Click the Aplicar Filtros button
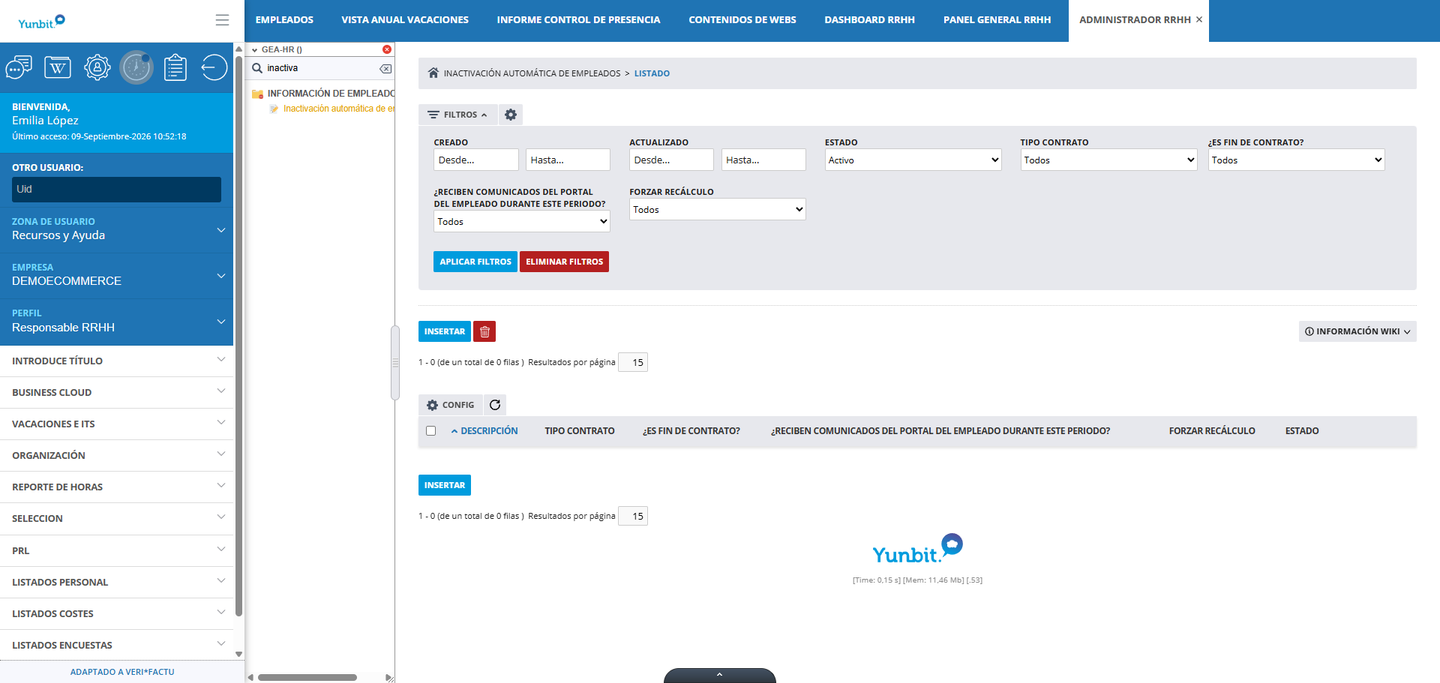The image size is (1440, 683). pos(475,261)
